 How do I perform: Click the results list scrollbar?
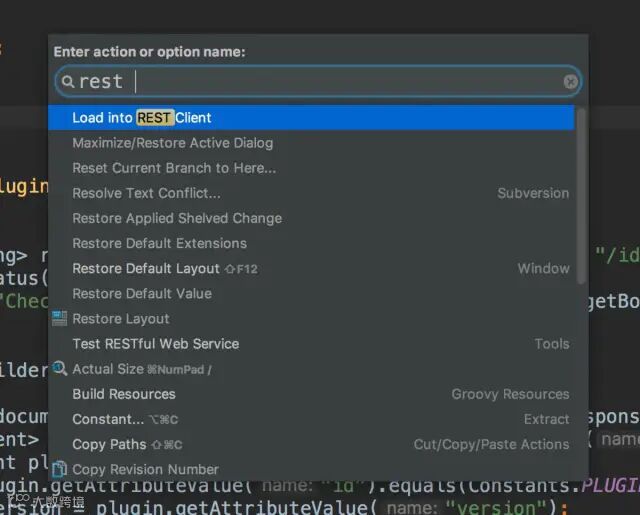pyautogui.click(x=582, y=196)
